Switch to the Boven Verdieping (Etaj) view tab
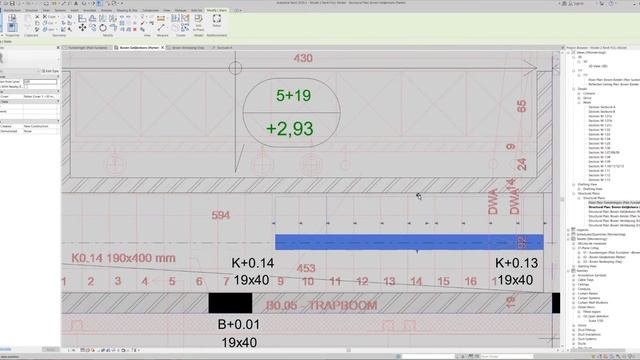This screenshot has width=640, height=360. pyautogui.click(x=188, y=48)
